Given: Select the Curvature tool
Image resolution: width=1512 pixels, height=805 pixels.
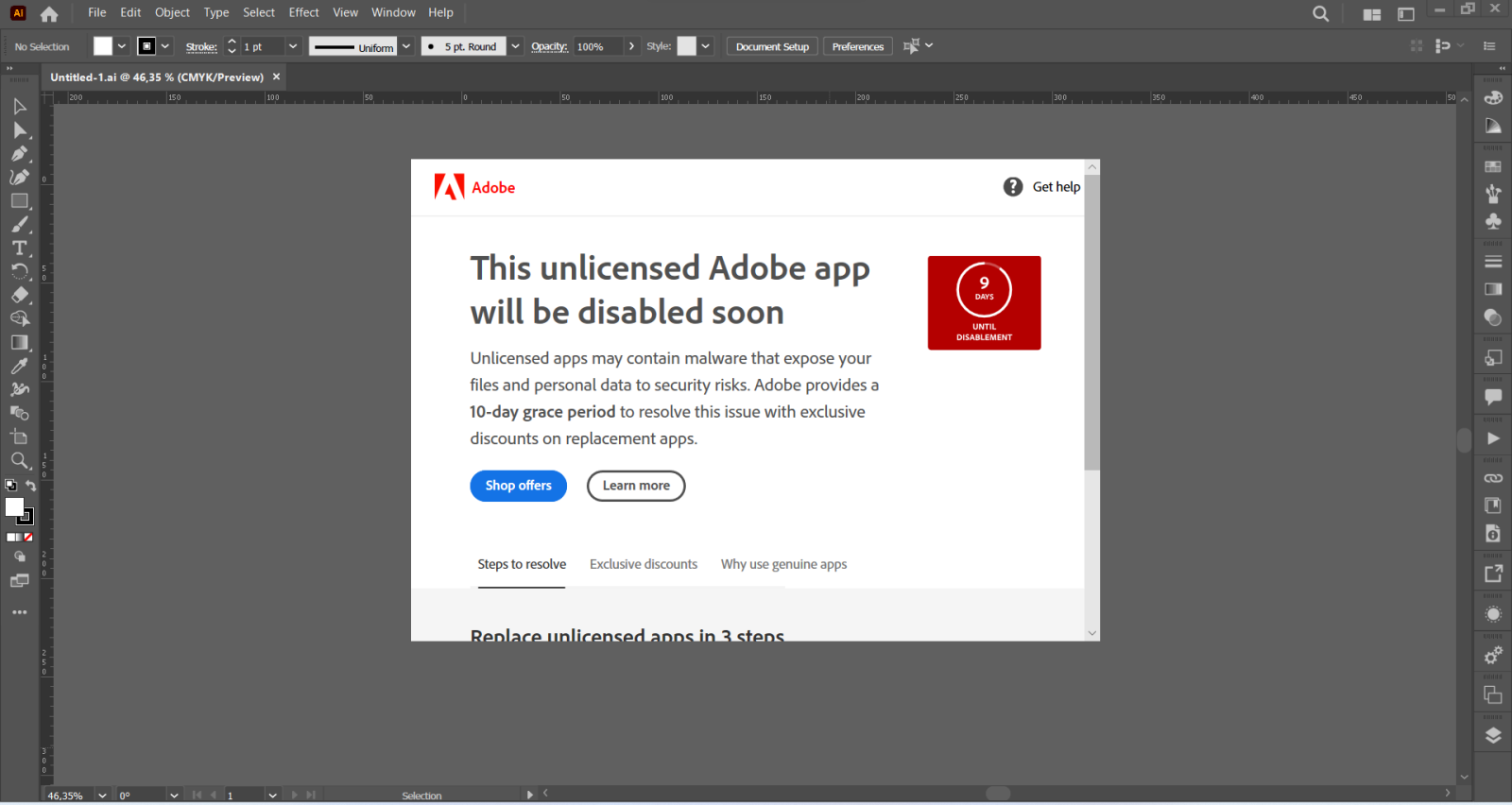Looking at the screenshot, I should pyautogui.click(x=19, y=177).
